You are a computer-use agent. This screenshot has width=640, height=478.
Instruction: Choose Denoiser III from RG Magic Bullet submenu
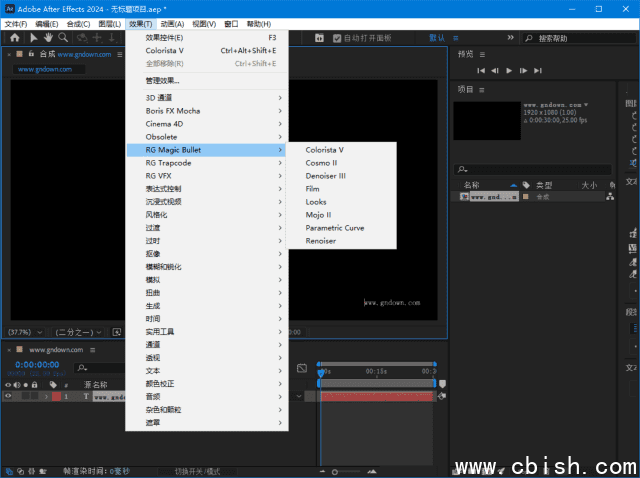point(325,176)
